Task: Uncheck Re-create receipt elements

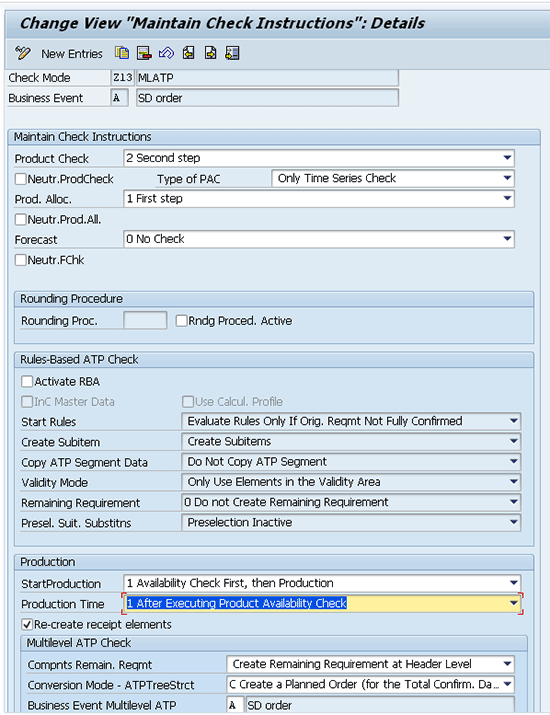Action: [27, 624]
